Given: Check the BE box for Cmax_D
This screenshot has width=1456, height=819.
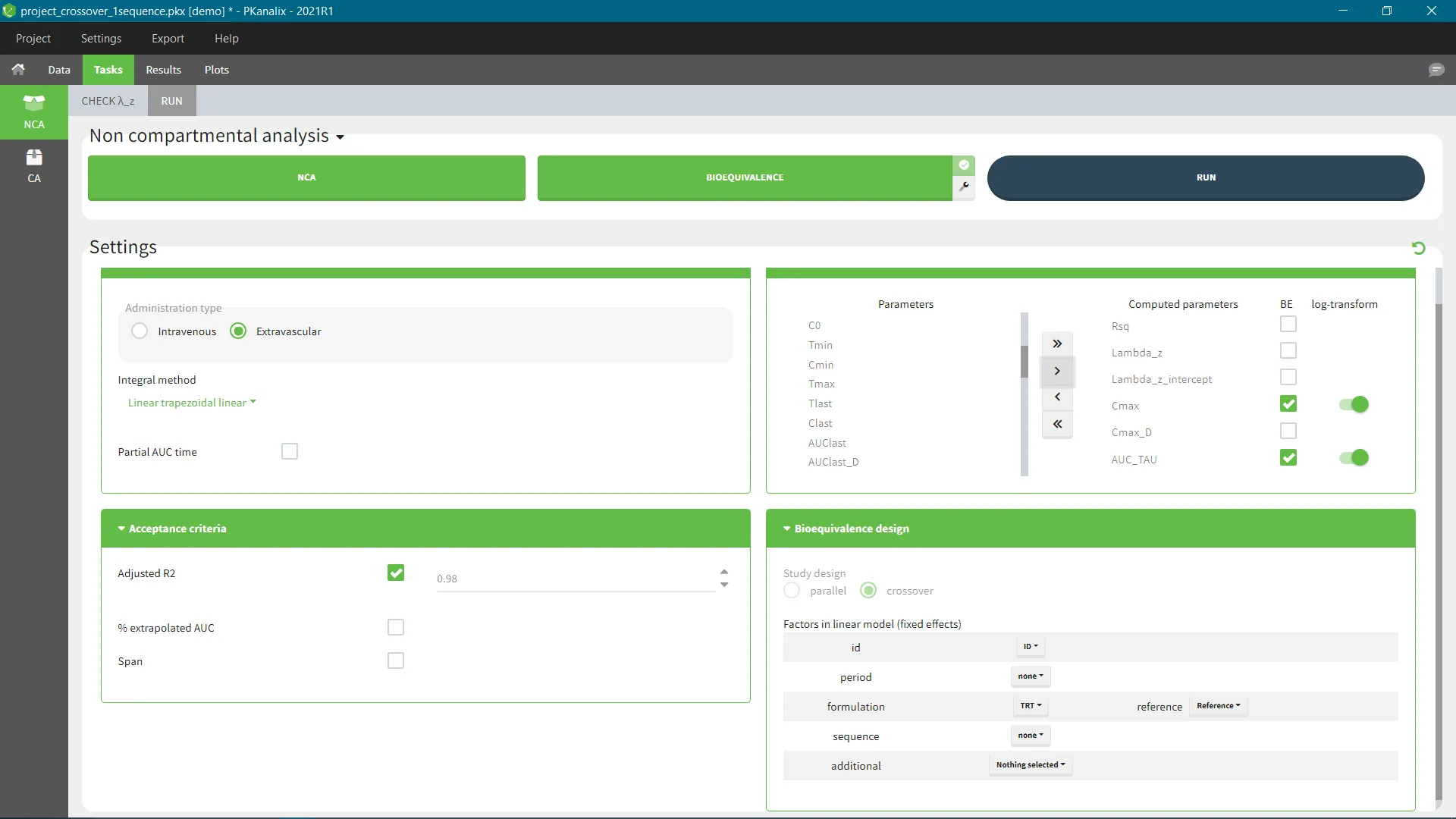Looking at the screenshot, I should pos(1288,431).
